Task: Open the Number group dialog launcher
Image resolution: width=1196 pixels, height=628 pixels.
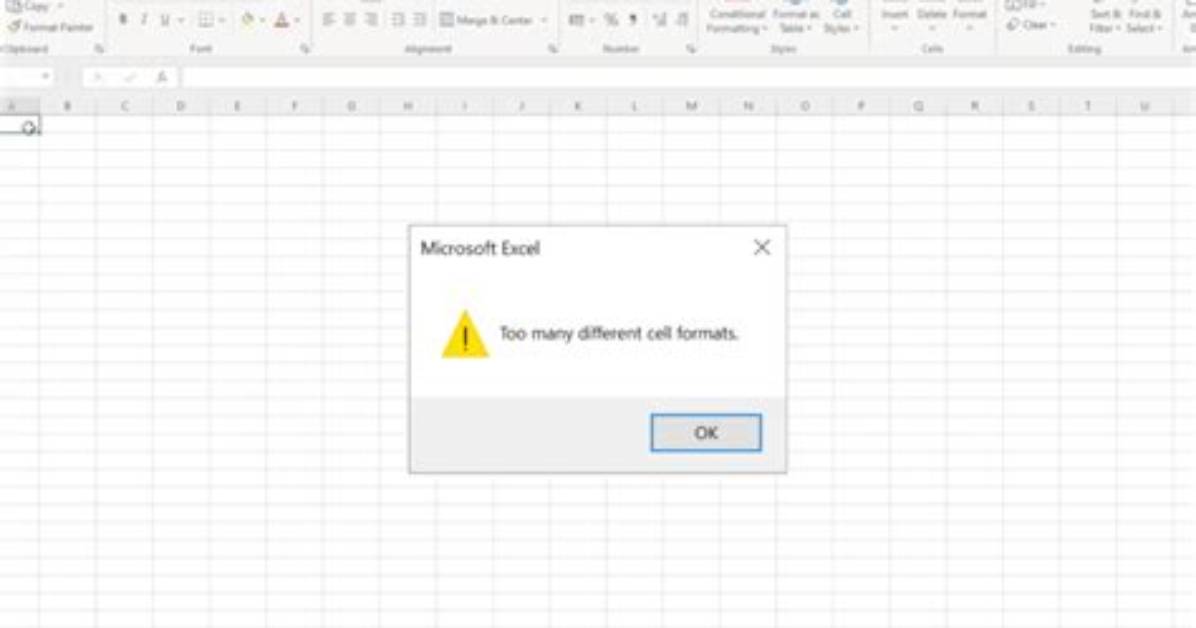Action: (690, 49)
